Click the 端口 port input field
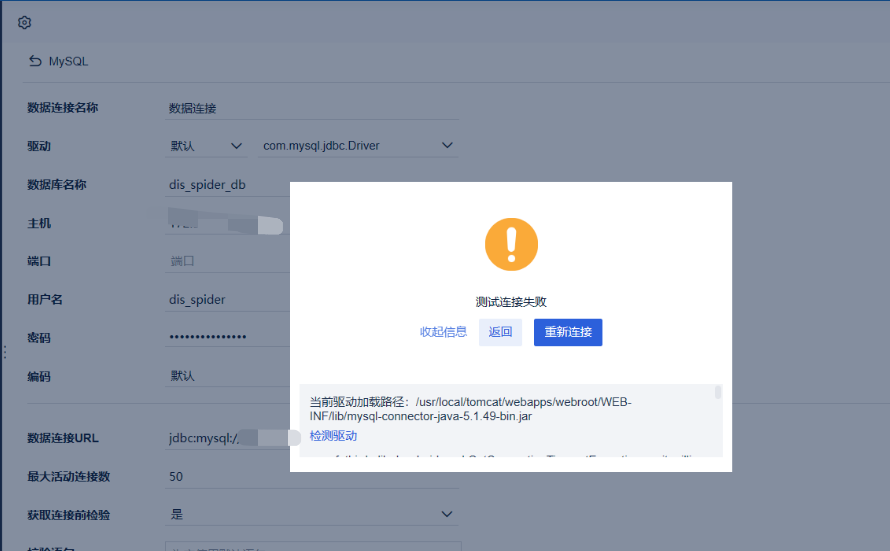 [228, 261]
